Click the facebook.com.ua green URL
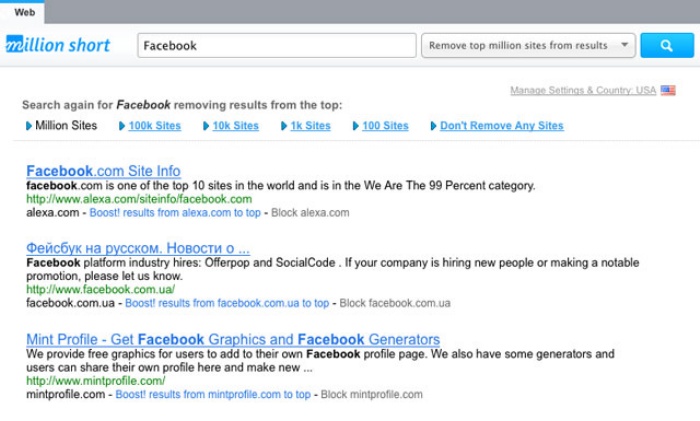700x421 pixels. (100, 289)
